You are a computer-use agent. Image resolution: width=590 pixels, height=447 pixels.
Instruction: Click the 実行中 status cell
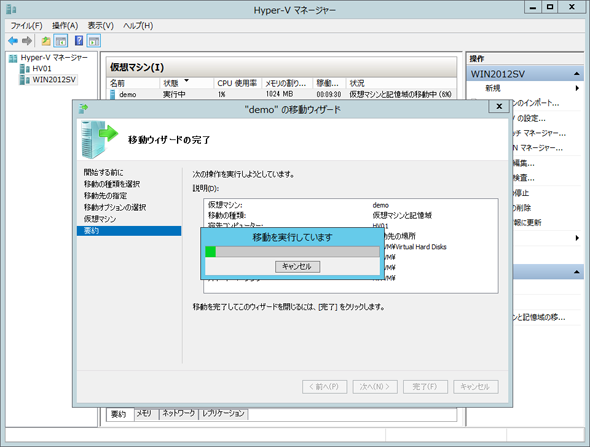coord(174,94)
